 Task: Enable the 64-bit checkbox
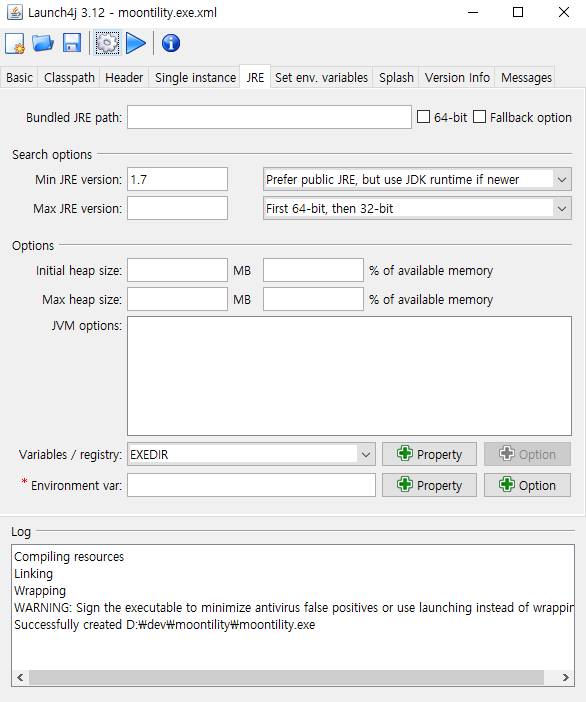[423, 117]
